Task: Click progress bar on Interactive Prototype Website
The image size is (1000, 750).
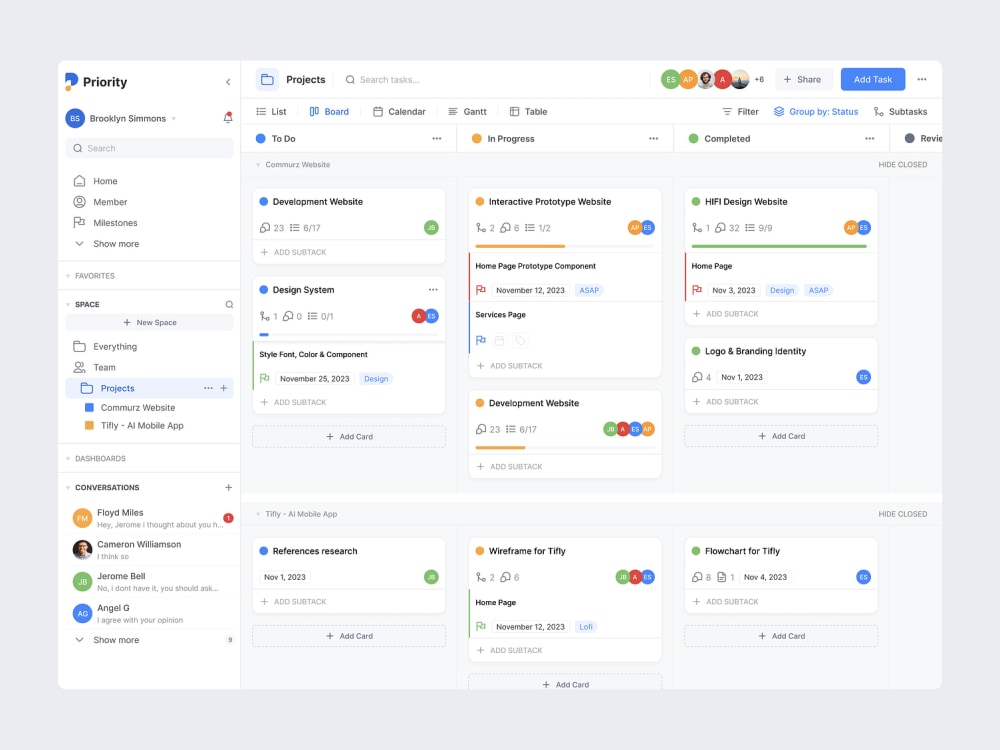Action: pos(565,246)
